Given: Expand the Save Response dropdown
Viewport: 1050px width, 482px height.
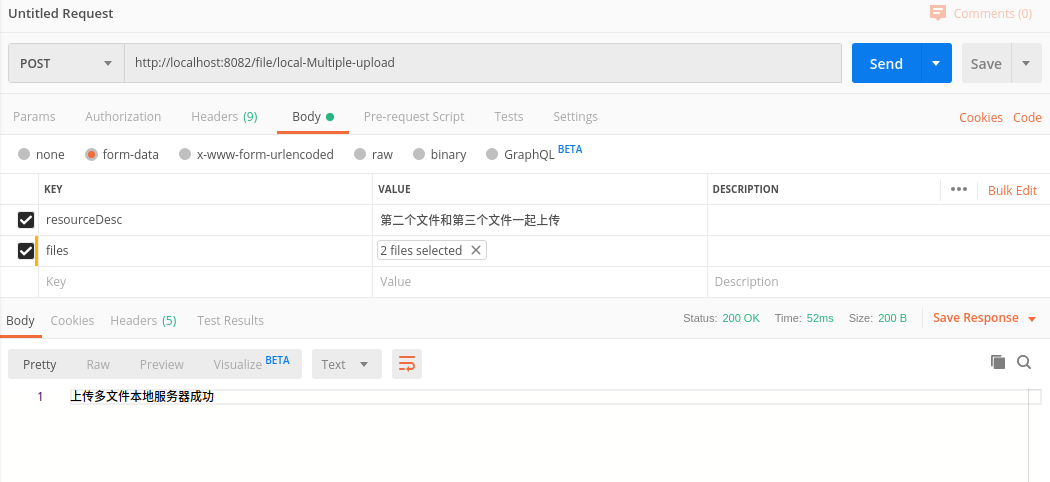Looking at the screenshot, I should click(x=1032, y=319).
